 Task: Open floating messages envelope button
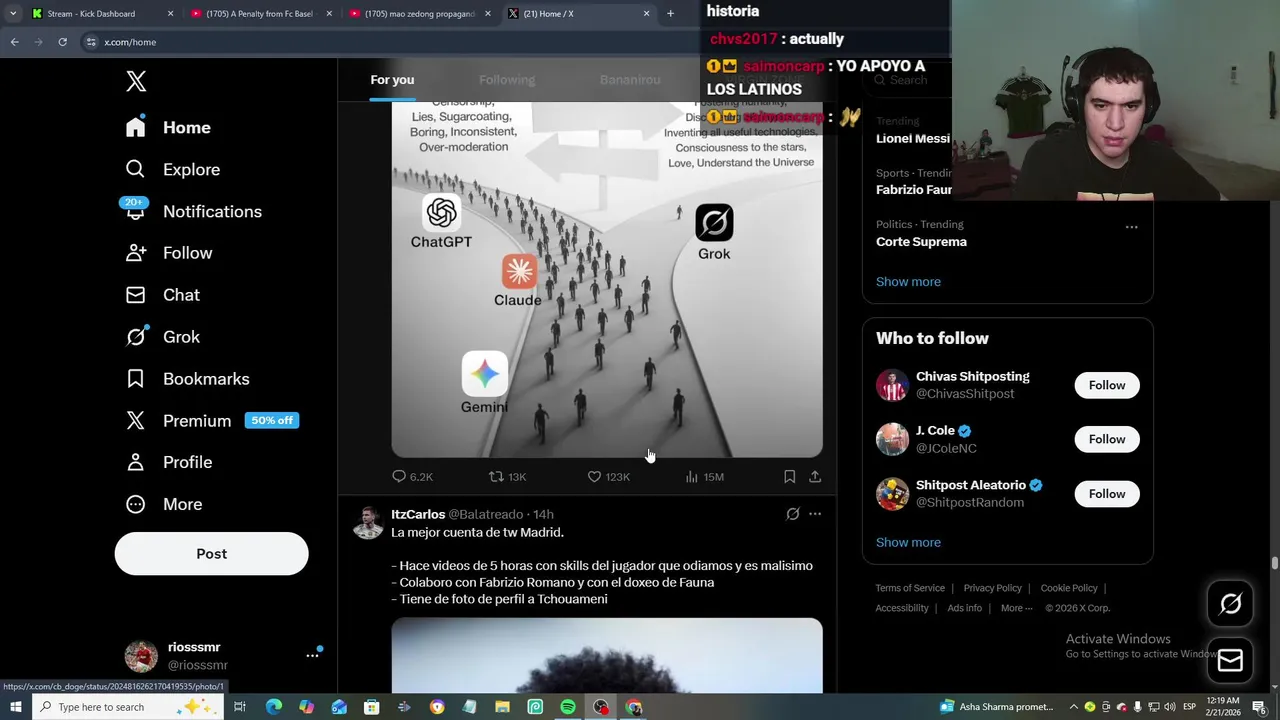point(1230,660)
